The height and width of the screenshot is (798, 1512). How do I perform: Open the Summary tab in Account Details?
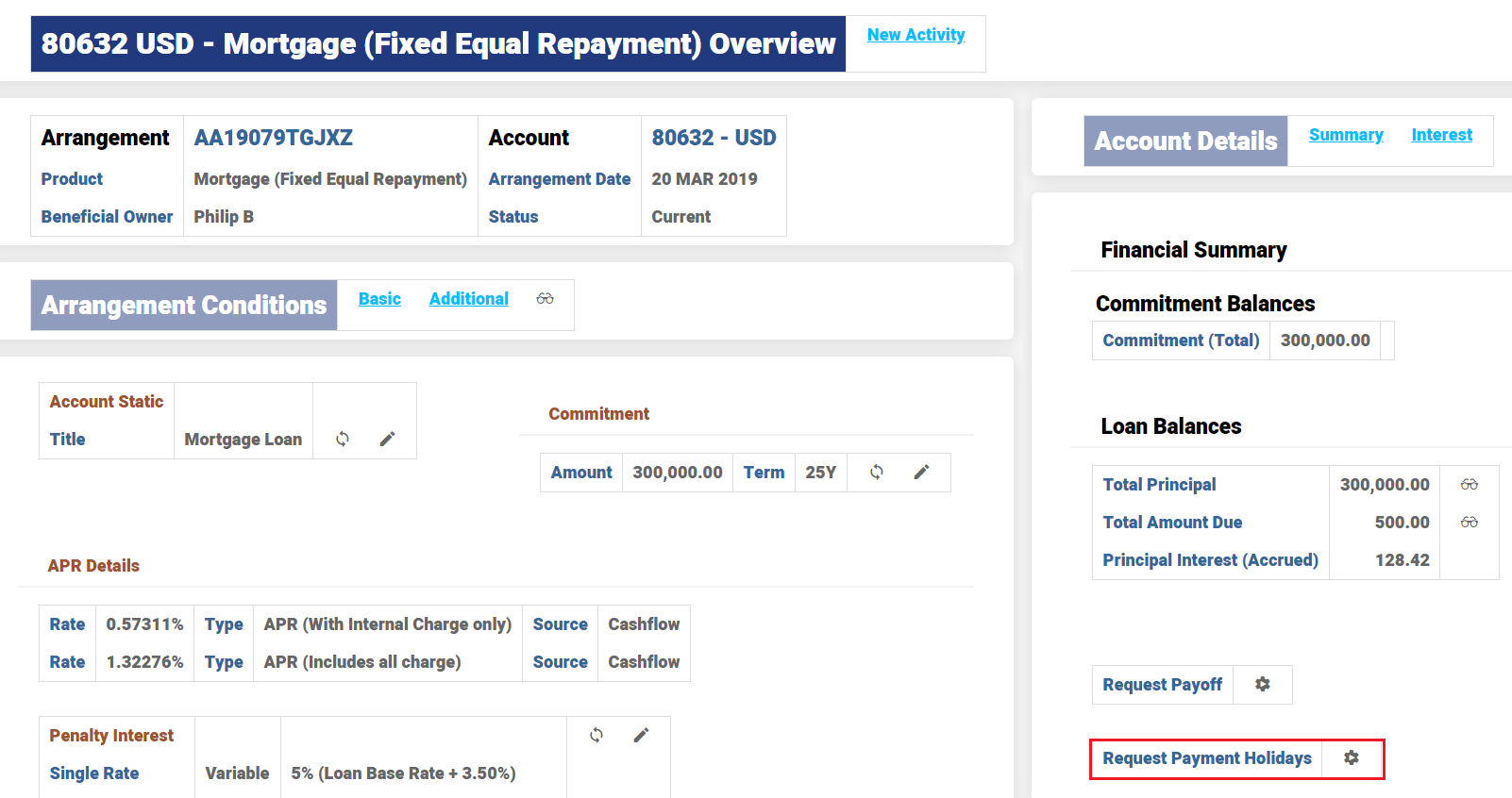point(1346,135)
